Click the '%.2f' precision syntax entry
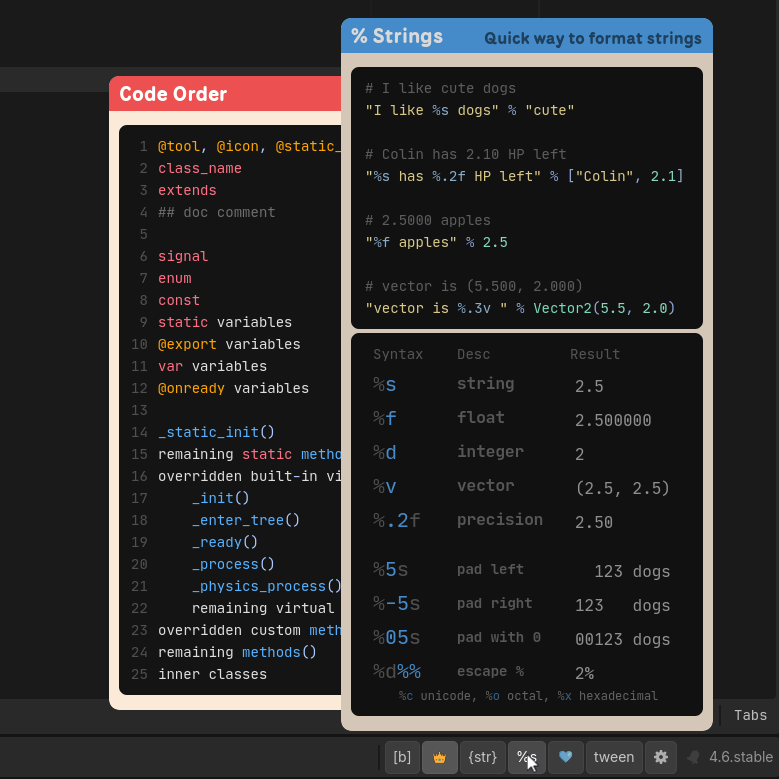Viewport: 779px width, 779px height. pos(396,520)
